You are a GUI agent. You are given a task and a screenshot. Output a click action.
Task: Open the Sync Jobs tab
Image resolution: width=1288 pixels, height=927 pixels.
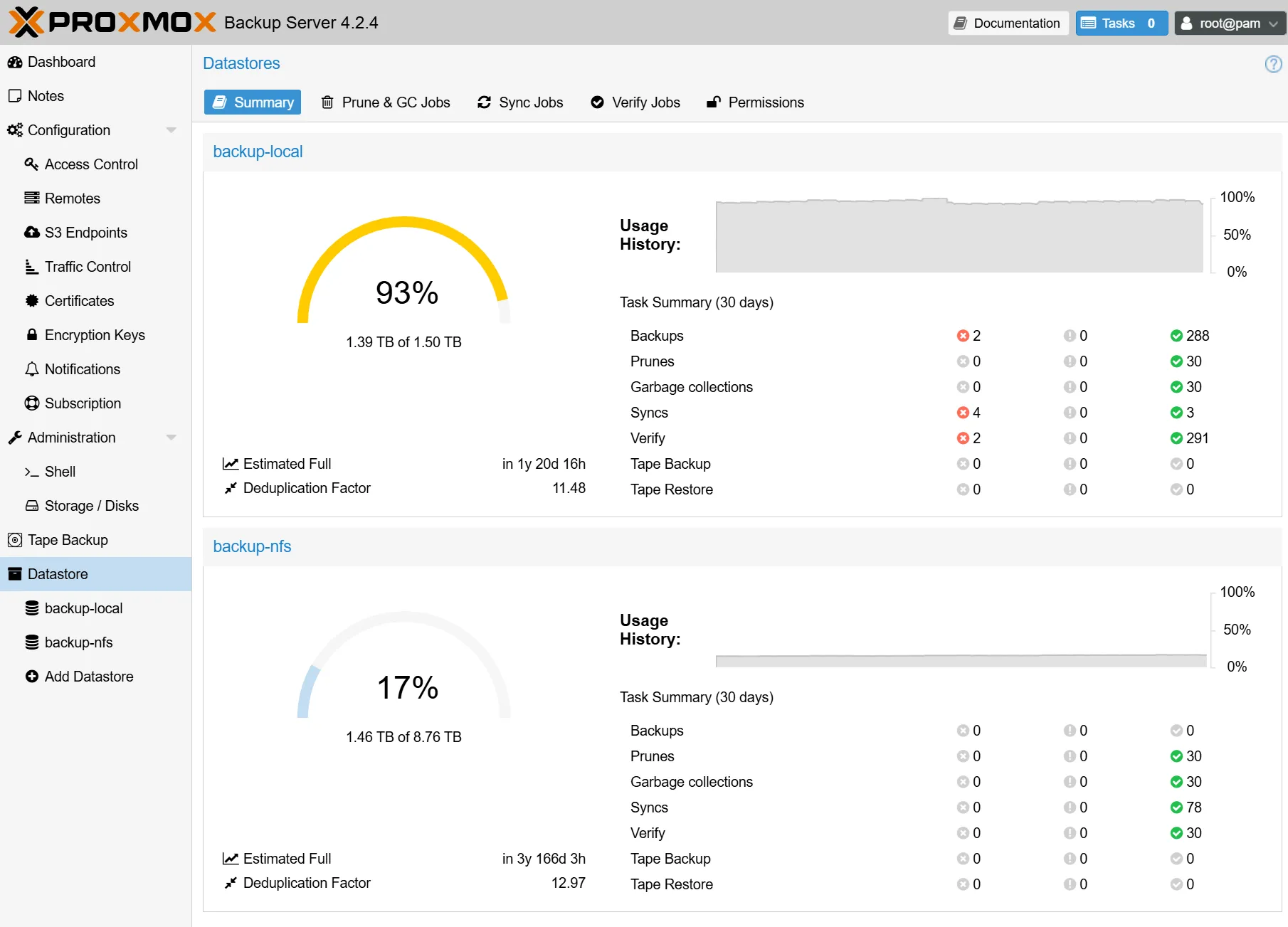click(520, 102)
